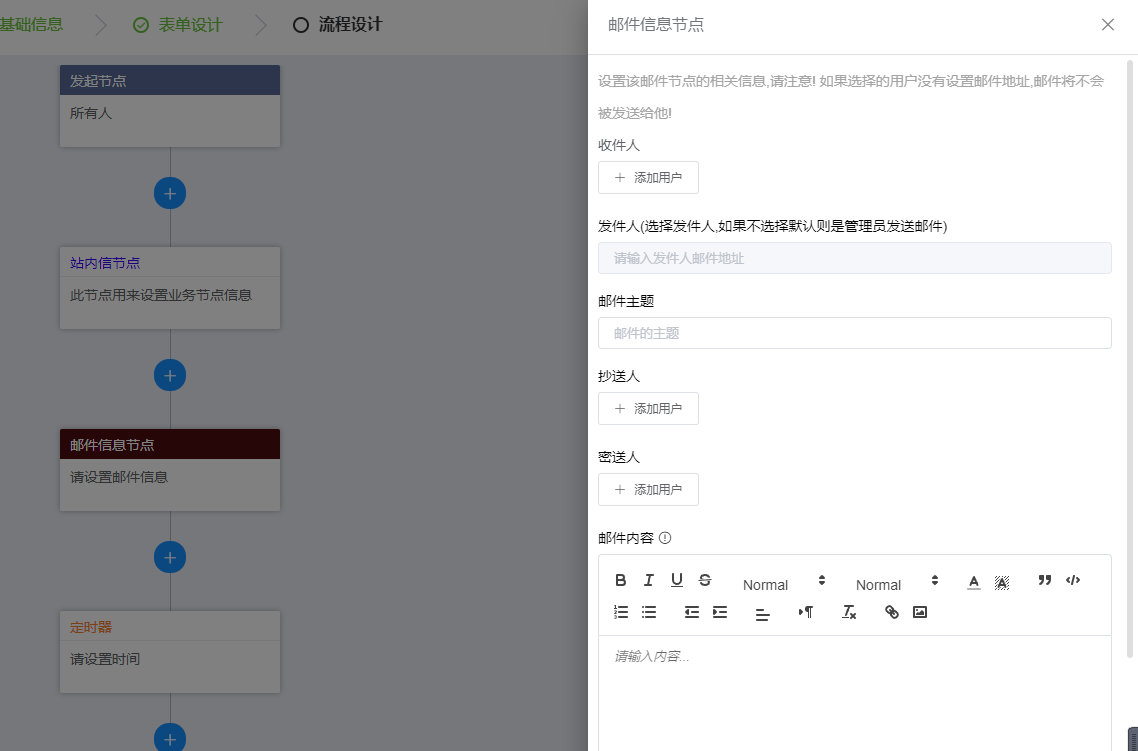This screenshot has width=1138, height=751.
Task: Focus the 发件人 email address field
Action: tap(854, 258)
